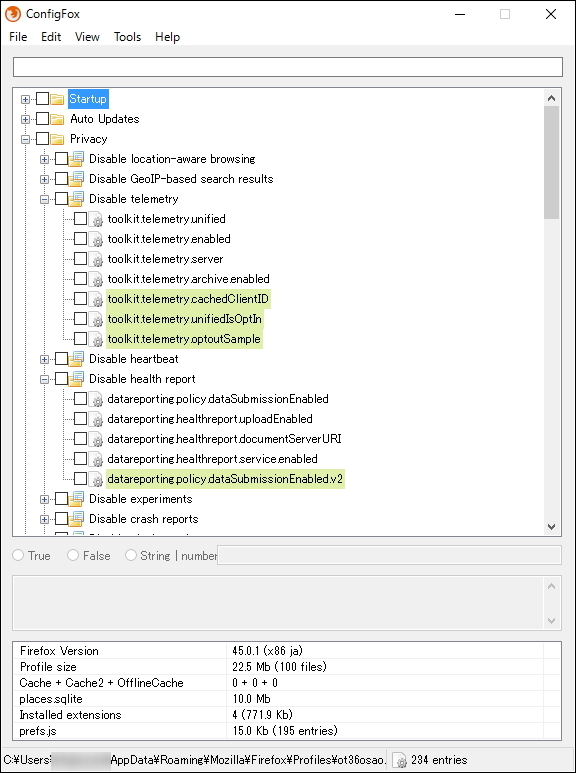The height and width of the screenshot is (773, 576).
Task: Click the Auto Updates folder icon
Action: coord(57,119)
